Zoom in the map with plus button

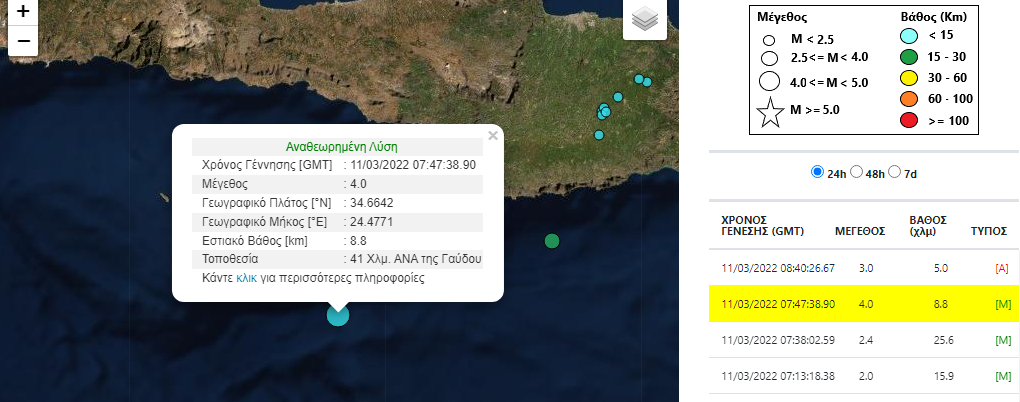pyautogui.click(x=23, y=12)
